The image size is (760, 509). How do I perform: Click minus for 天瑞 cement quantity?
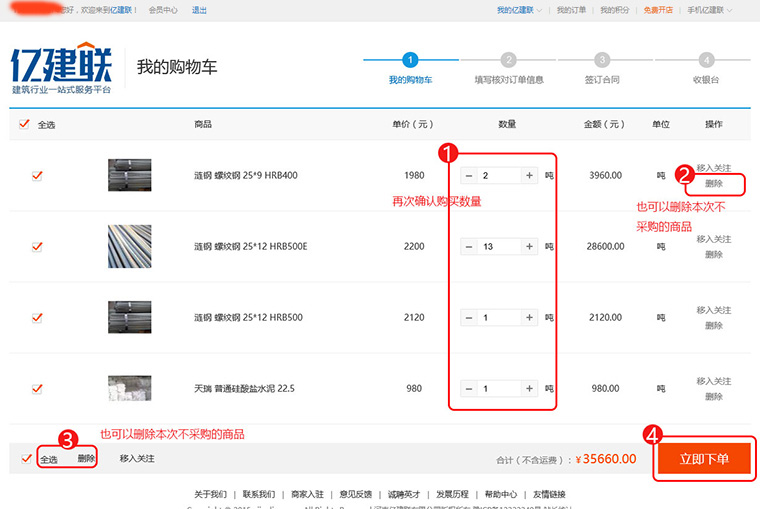tap(469, 389)
